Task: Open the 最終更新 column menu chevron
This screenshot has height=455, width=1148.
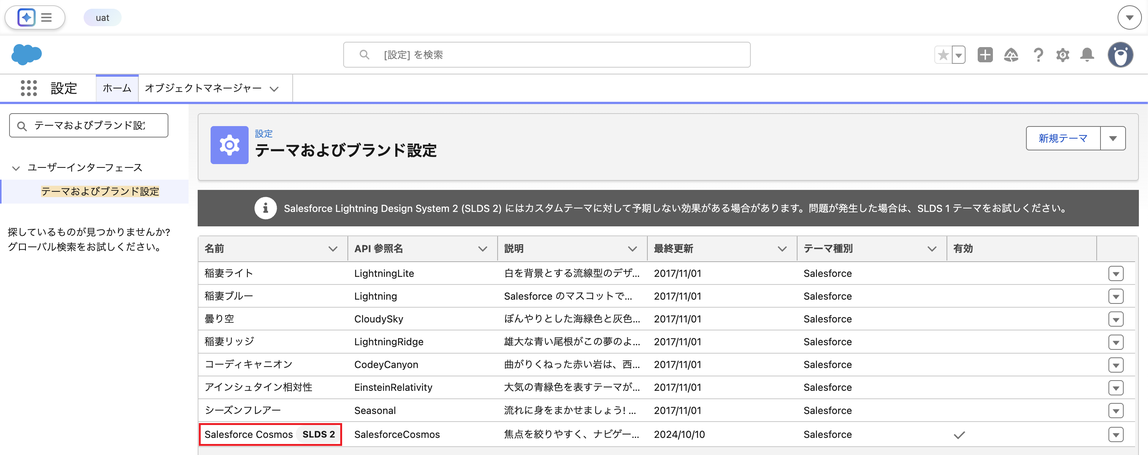Action: [782, 249]
